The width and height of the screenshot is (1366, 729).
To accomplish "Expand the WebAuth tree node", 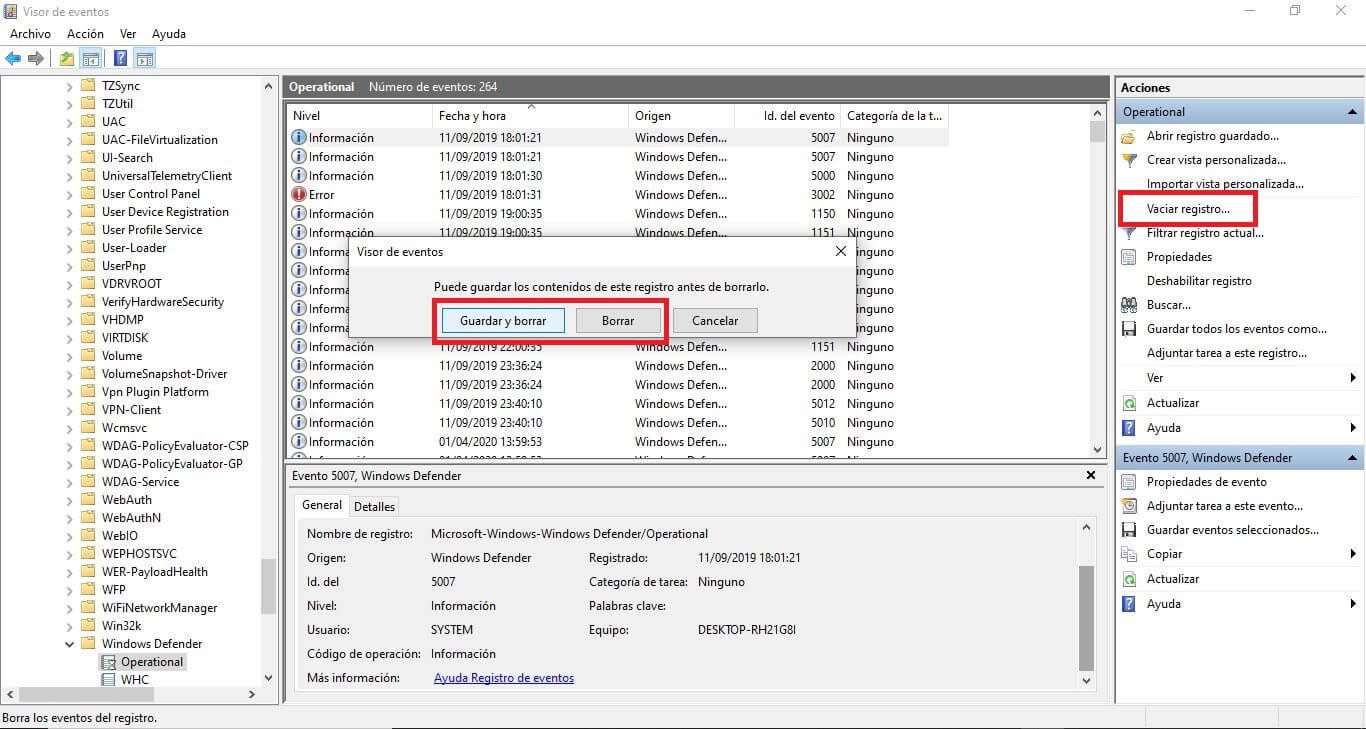I will click(x=69, y=500).
